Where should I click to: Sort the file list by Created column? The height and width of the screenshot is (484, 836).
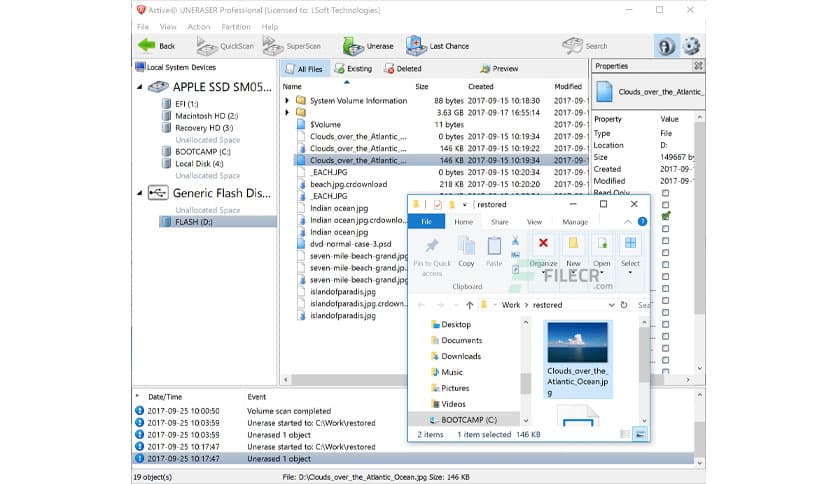coord(480,86)
